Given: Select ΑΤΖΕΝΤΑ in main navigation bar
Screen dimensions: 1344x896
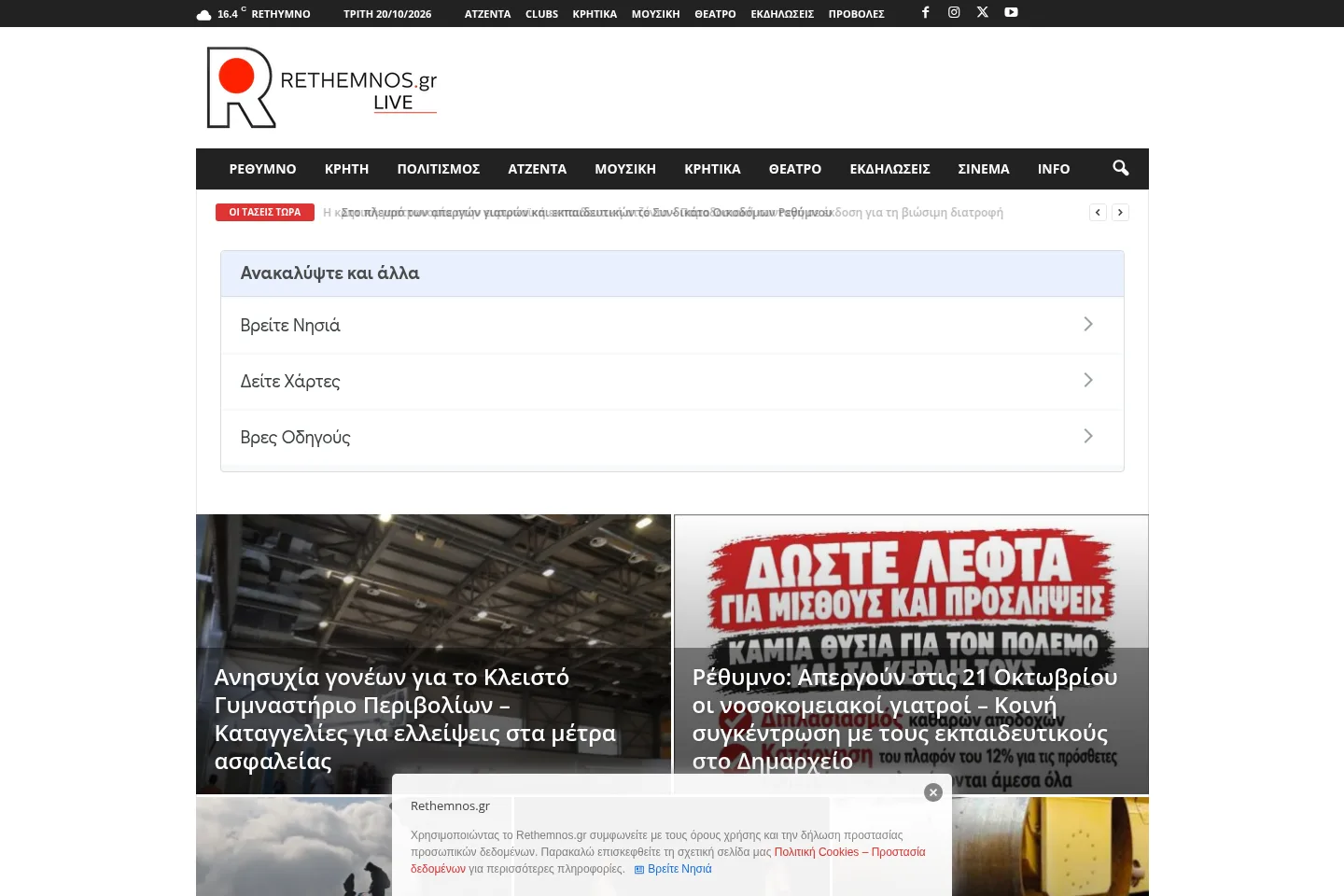Looking at the screenshot, I should click(538, 169).
